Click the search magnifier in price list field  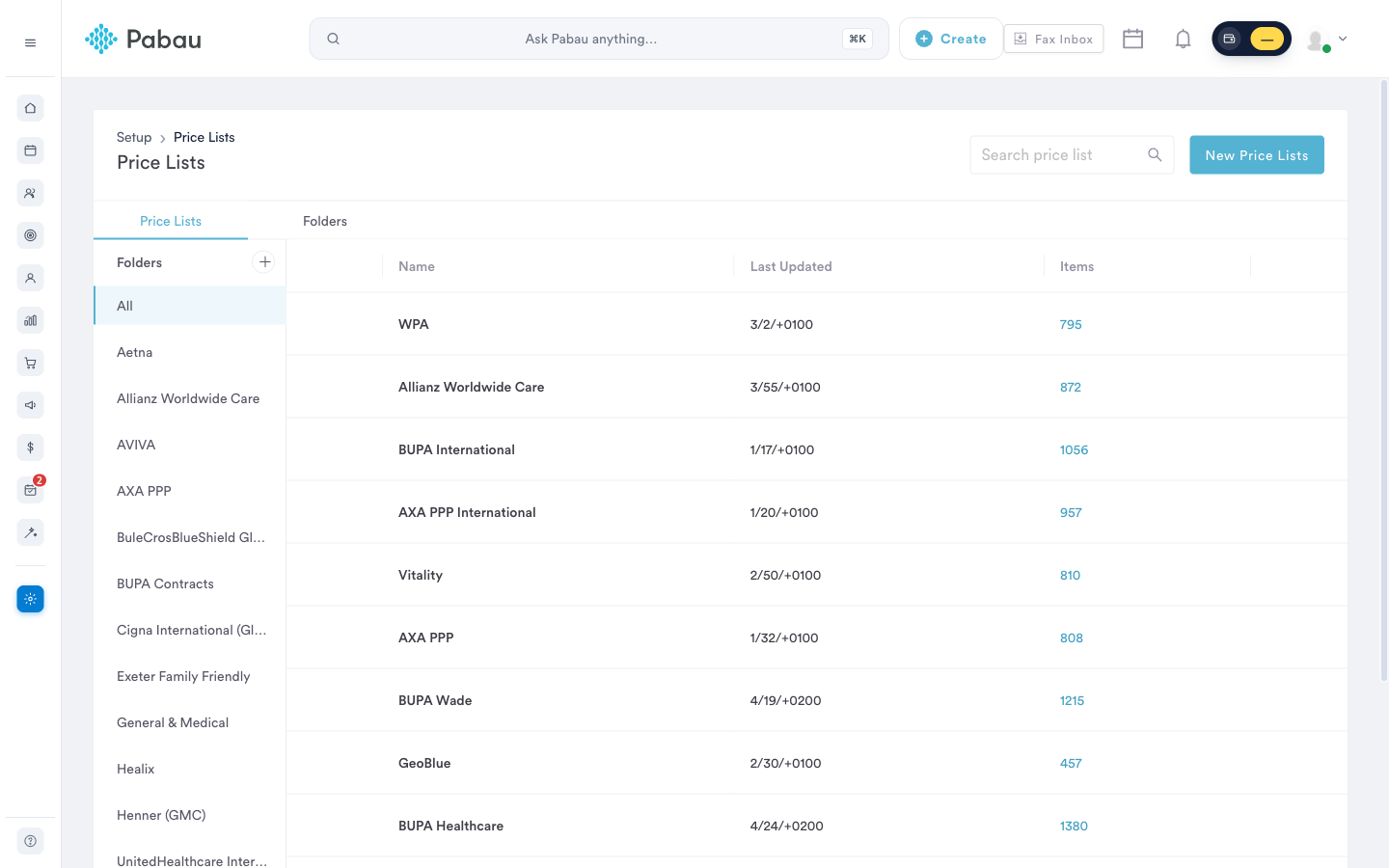pos(1155,154)
